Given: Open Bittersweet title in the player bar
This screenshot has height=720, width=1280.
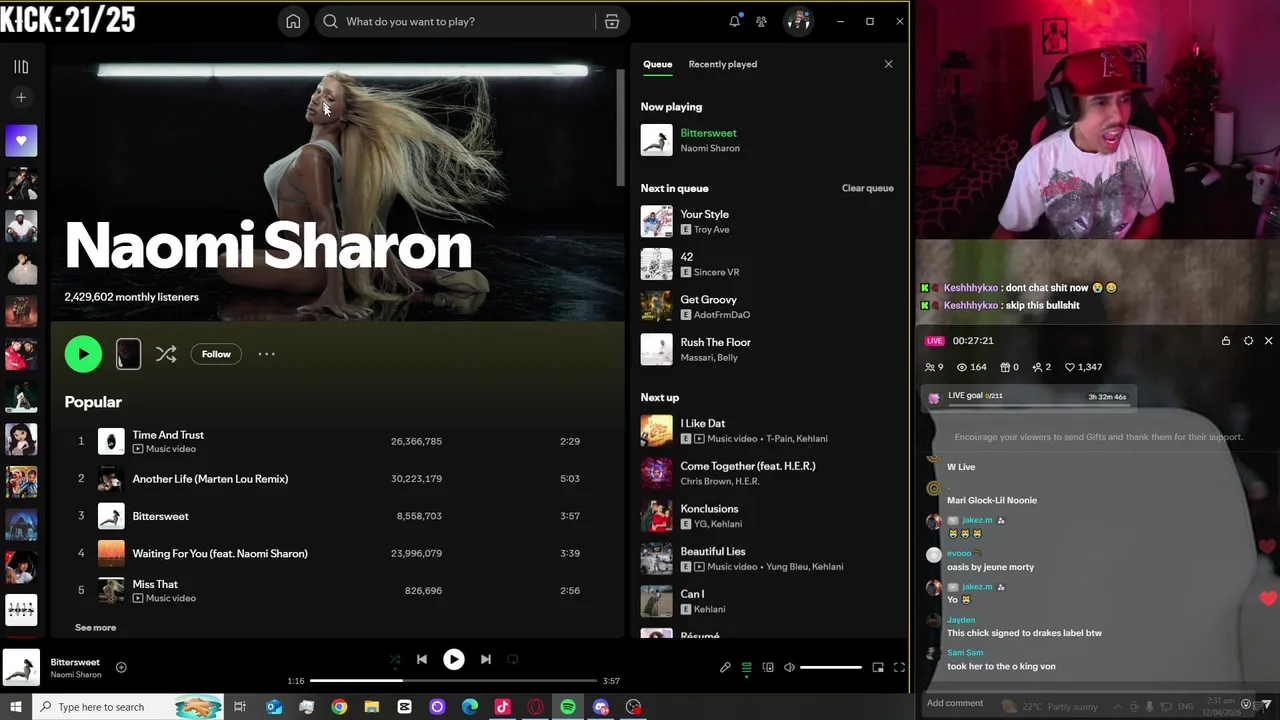Looking at the screenshot, I should pos(75,662).
